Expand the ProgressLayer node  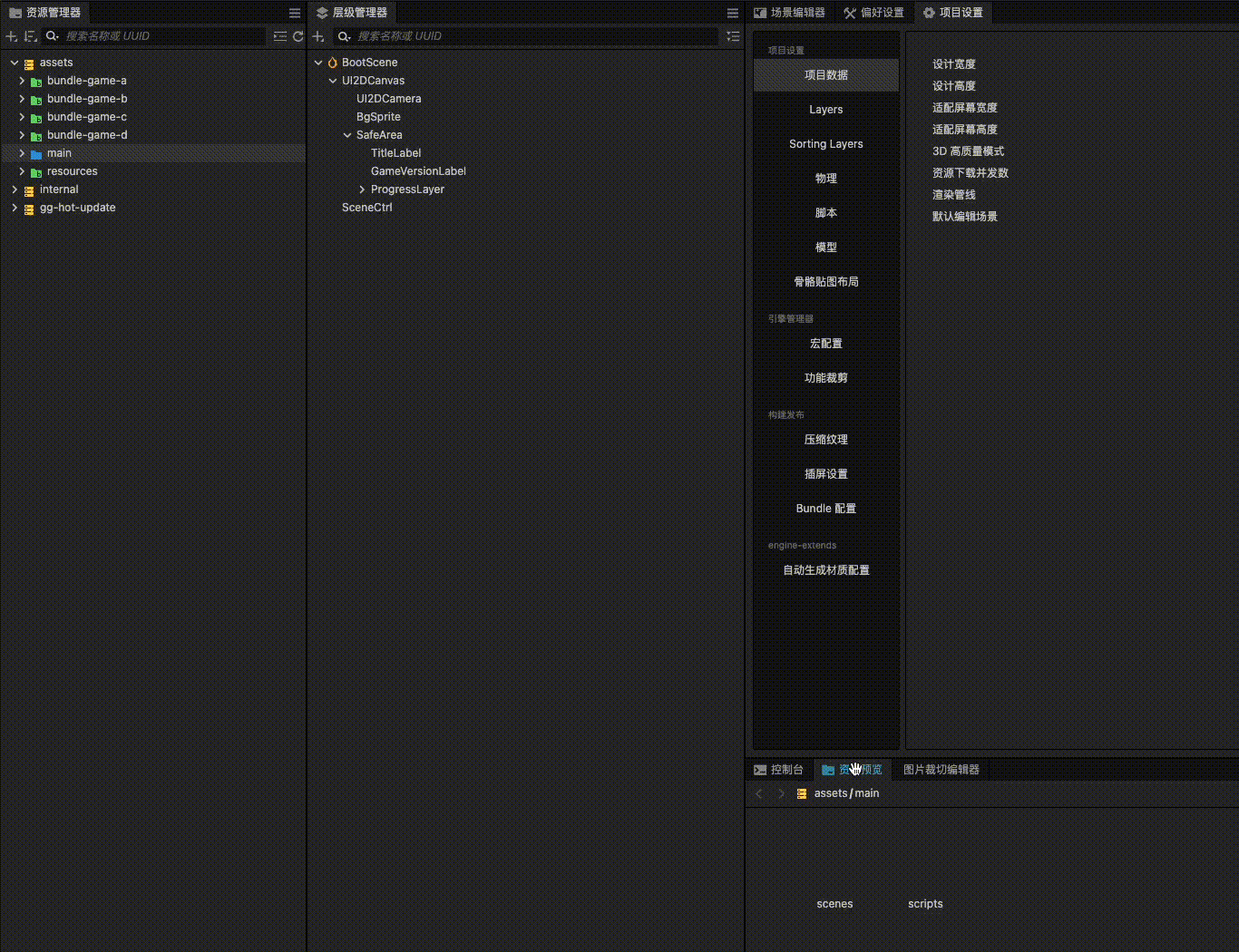click(362, 189)
